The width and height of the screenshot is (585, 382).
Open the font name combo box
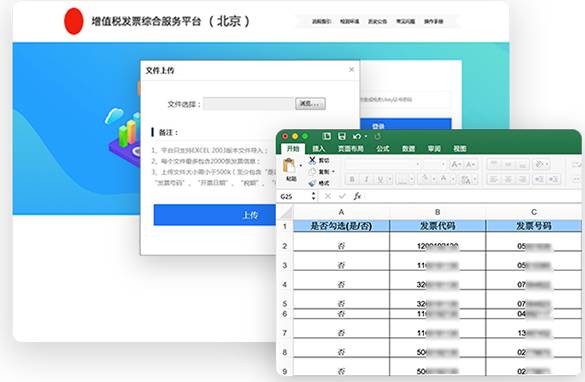pyautogui.click(x=383, y=164)
